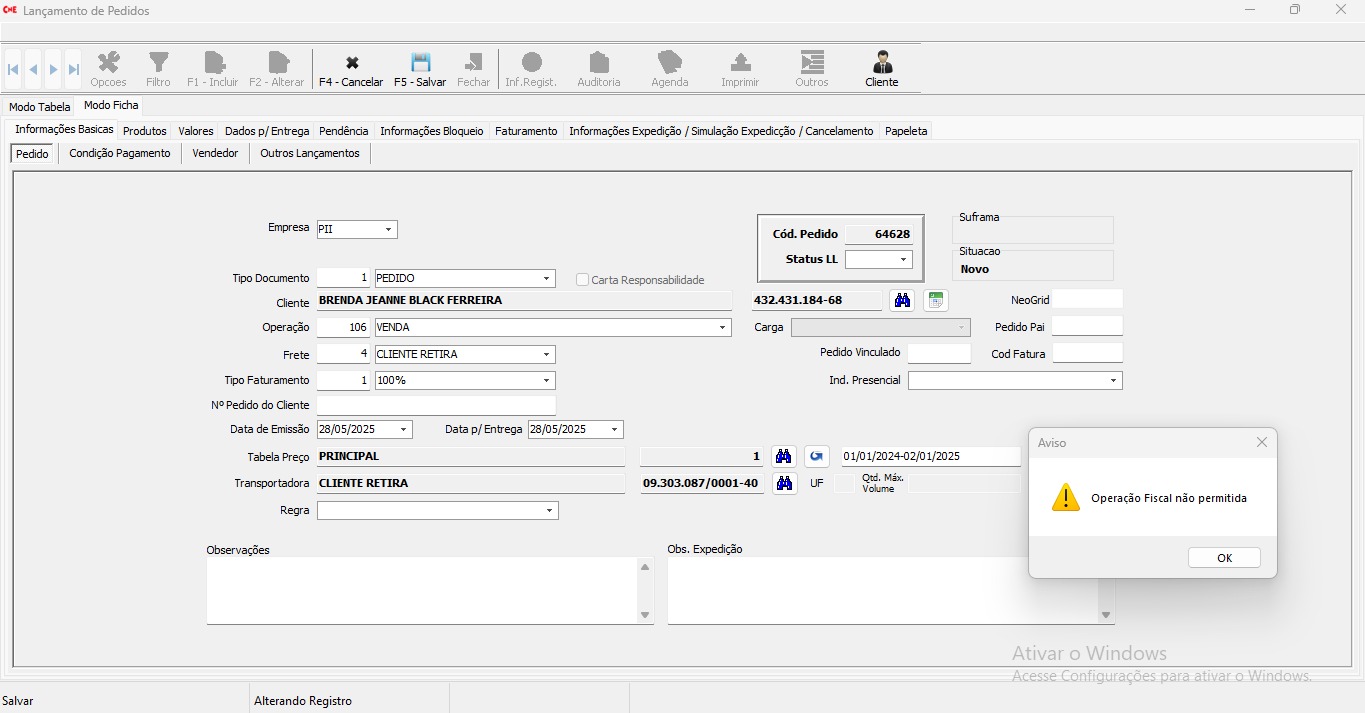Viewport: 1365px width, 713px height.
Task: Click the F4 - Cancelar toolbar icon
Action: point(351,64)
